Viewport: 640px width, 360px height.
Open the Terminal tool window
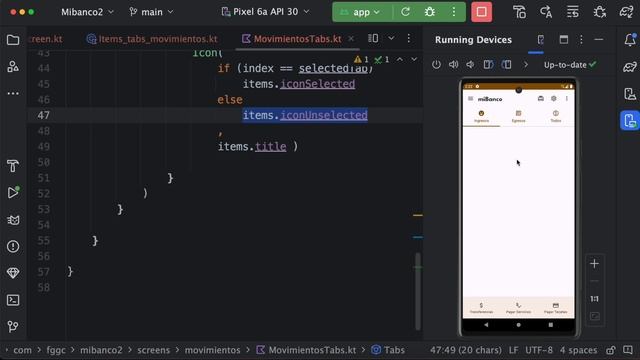click(x=13, y=300)
